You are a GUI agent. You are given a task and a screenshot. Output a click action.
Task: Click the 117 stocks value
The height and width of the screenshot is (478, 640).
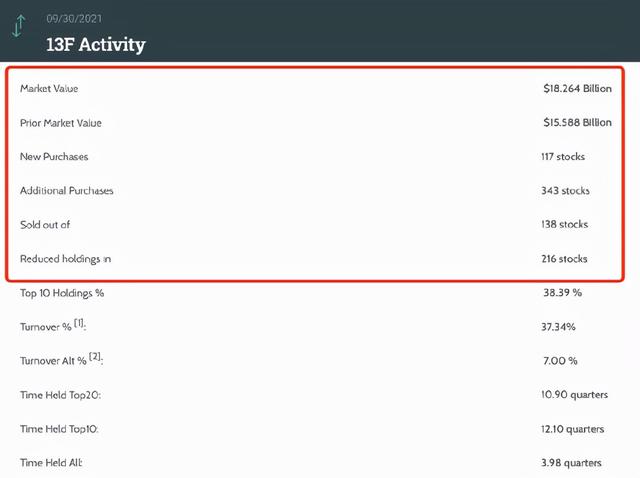563,157
